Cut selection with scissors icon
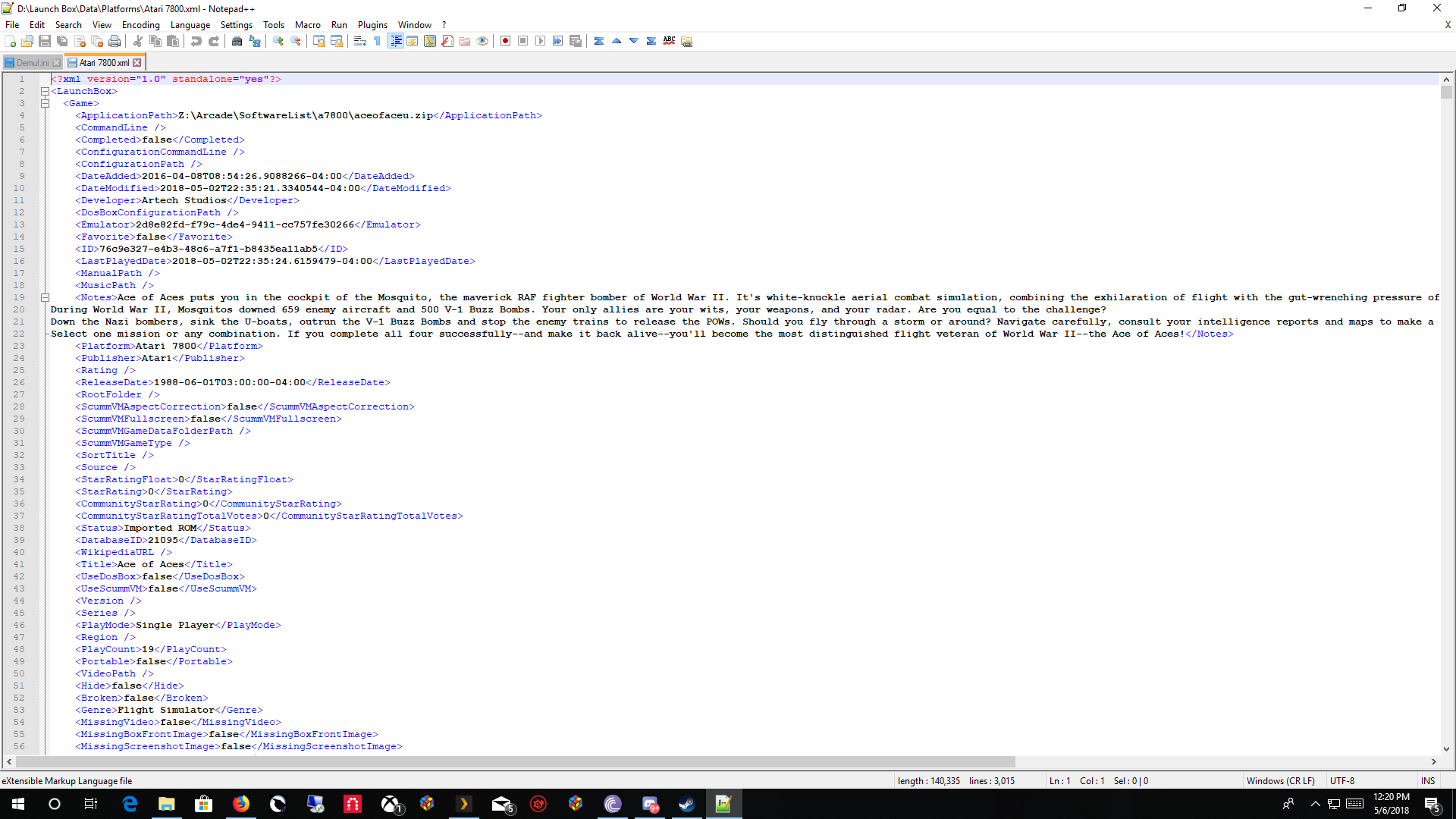The width and height of the screenshot is (1456, 819). [x=138, y=41]
